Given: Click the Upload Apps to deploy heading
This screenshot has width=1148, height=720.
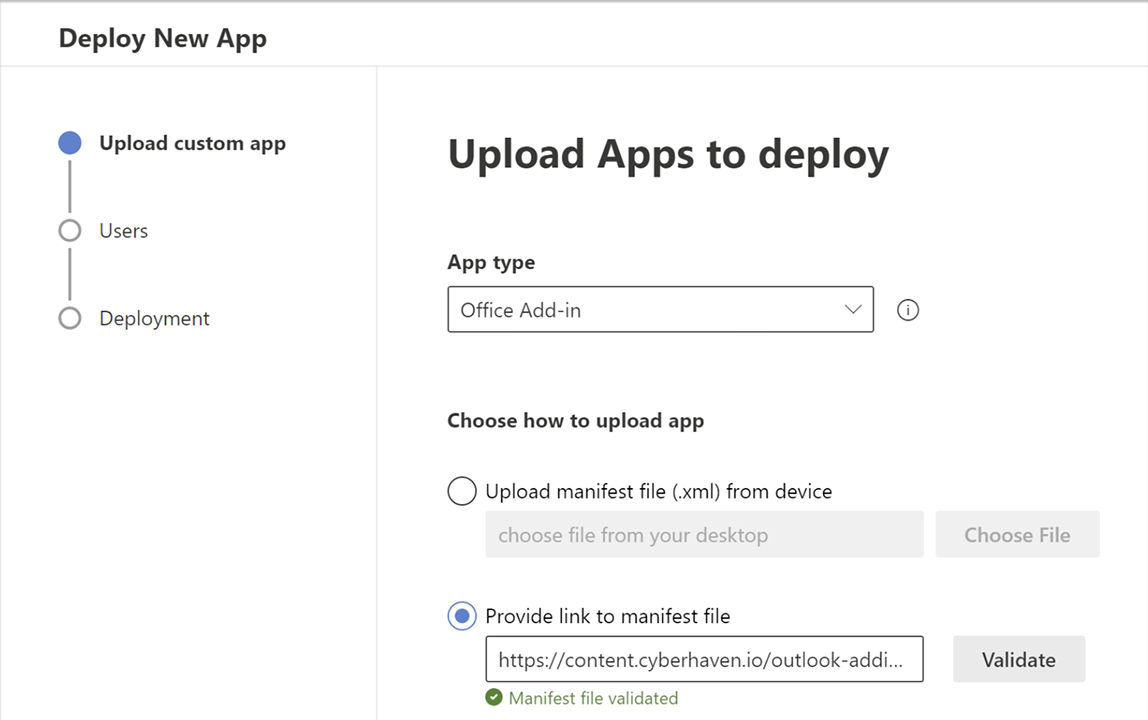Looking at the screenshot, I should 668,155.
